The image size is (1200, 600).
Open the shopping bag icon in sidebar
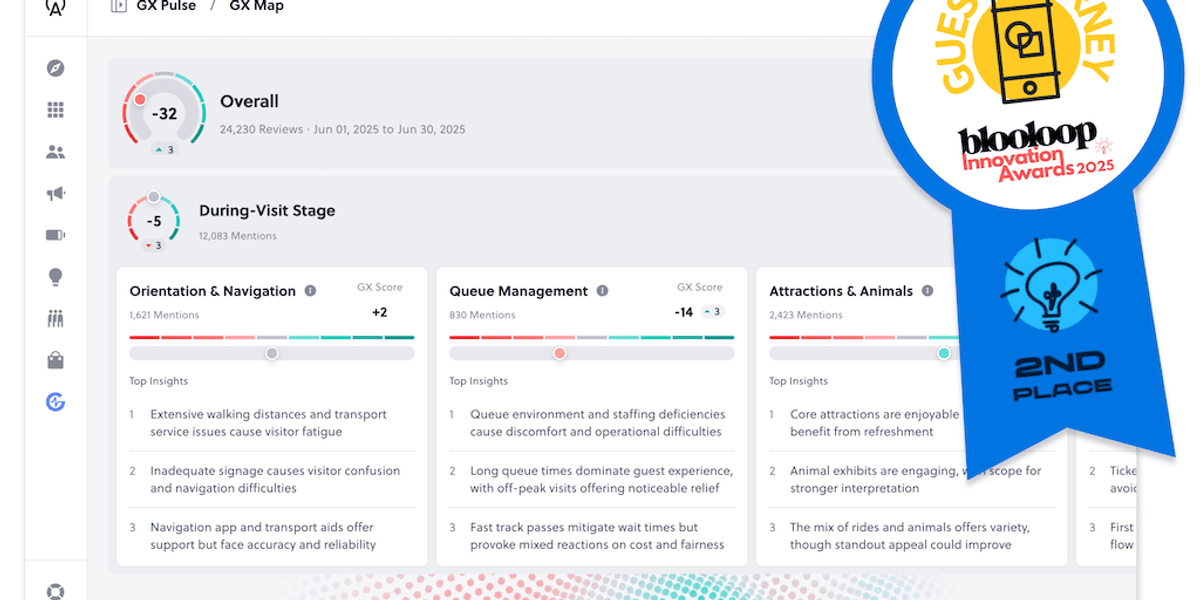tap(56, 360)
